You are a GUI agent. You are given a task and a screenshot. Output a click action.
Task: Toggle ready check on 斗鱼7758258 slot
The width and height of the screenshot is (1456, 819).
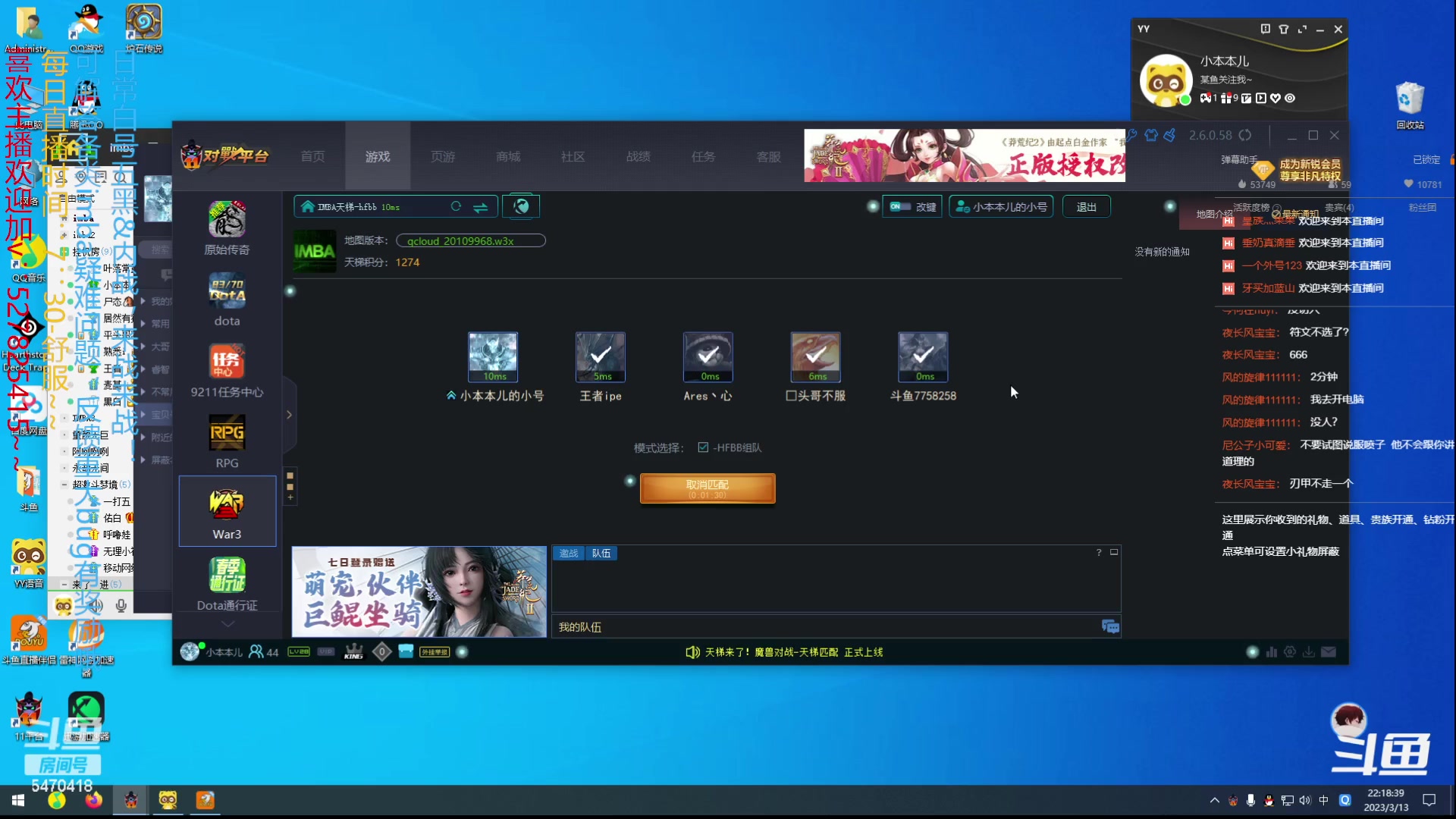(923, 356)
